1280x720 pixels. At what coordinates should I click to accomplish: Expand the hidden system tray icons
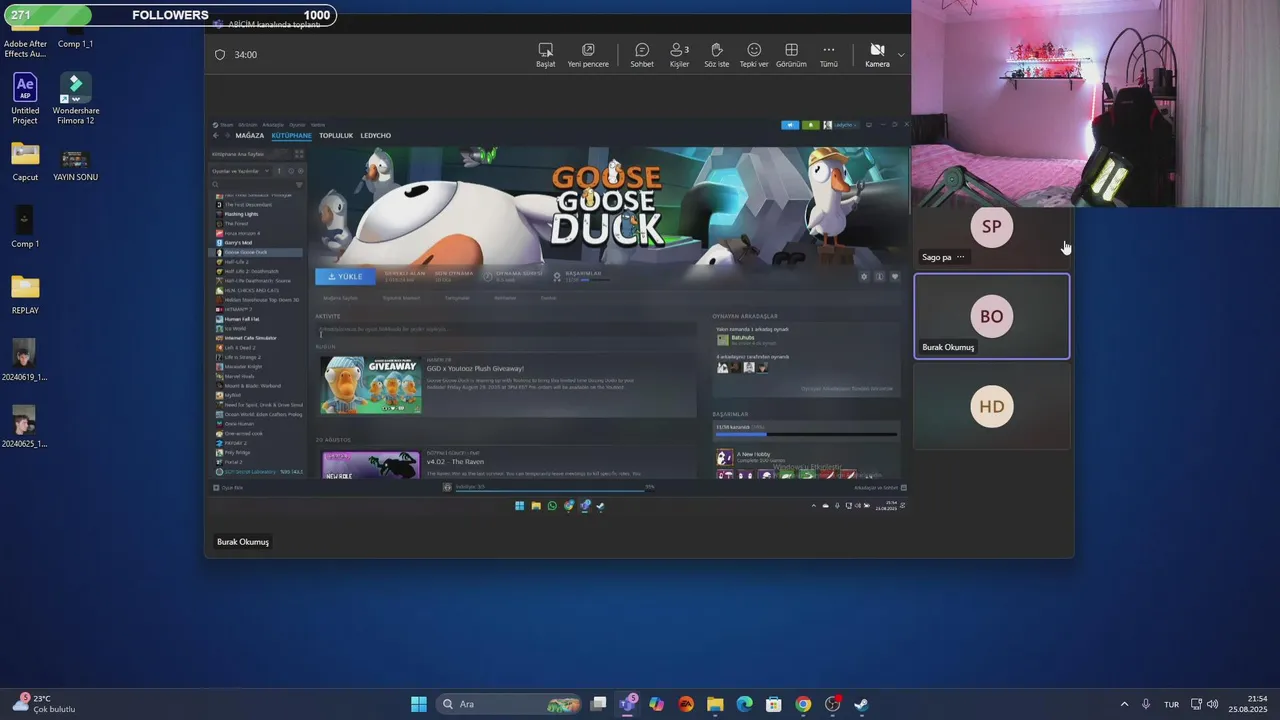(x=1124, y=704)
